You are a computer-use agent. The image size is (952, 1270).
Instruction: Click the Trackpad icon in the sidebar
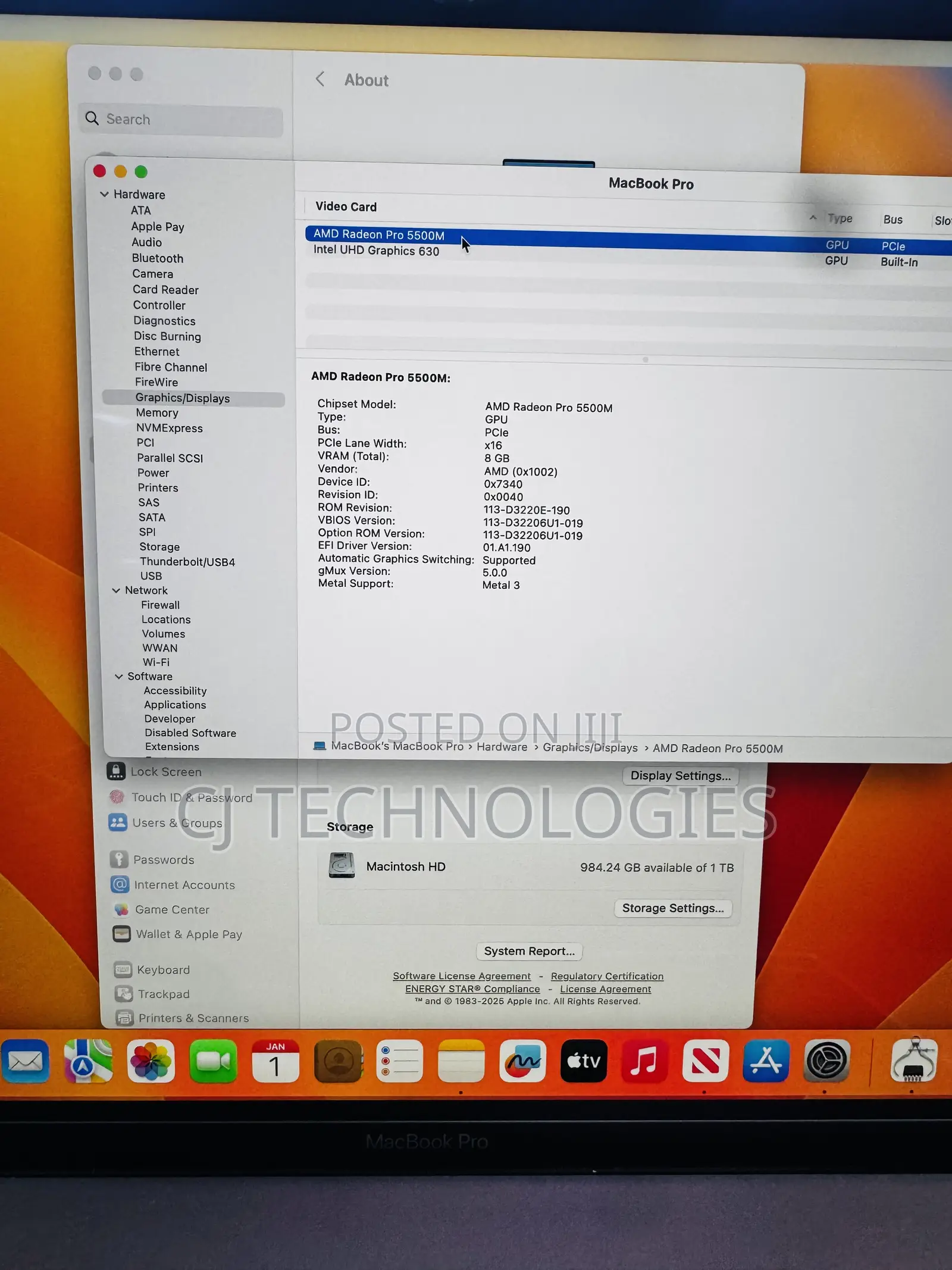point(124,994)
